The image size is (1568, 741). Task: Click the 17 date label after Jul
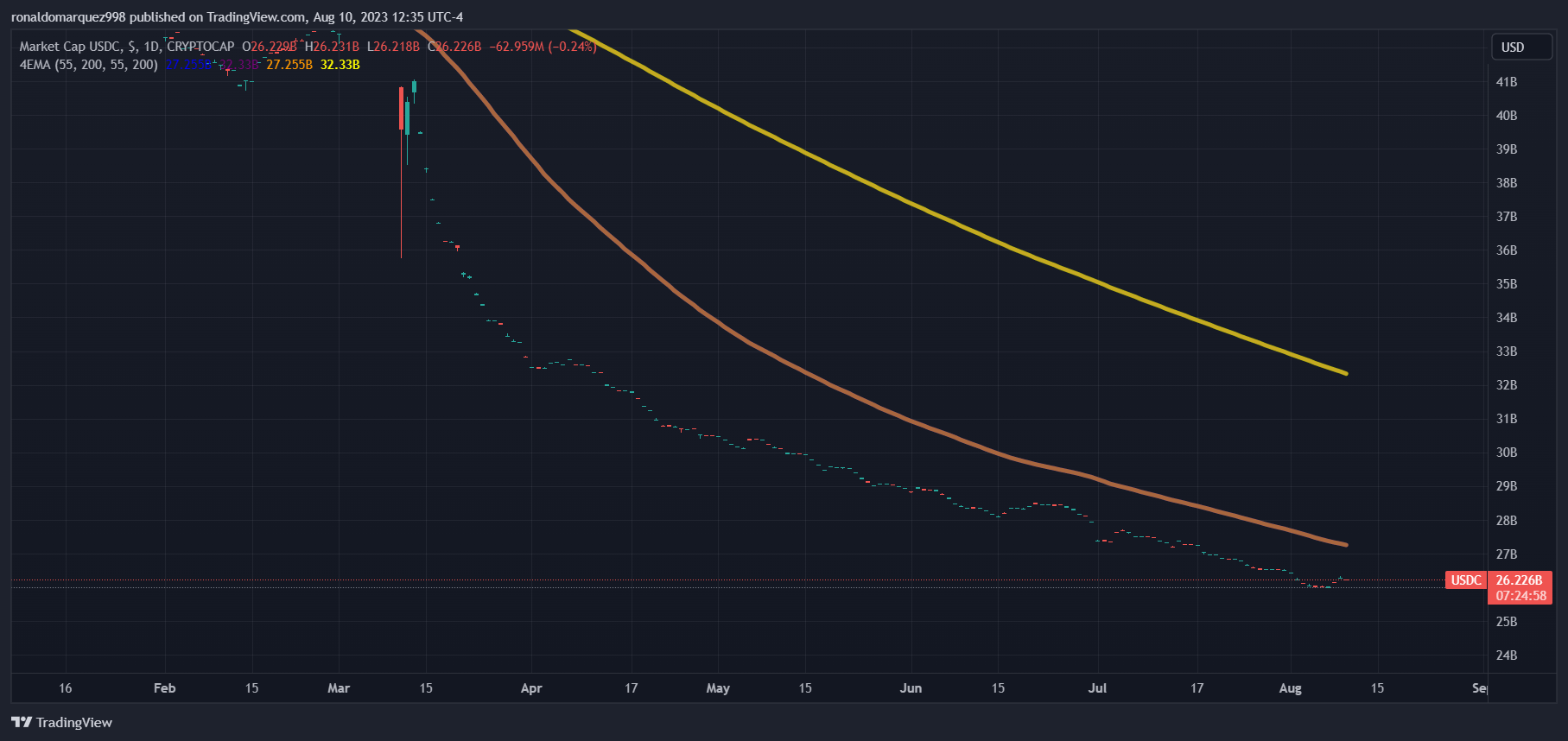point(1197,688)
